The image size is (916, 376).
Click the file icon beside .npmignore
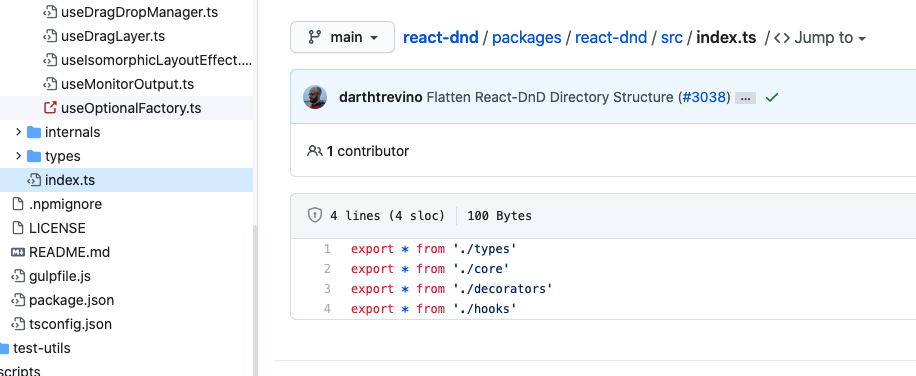click(x=18, y=204)
